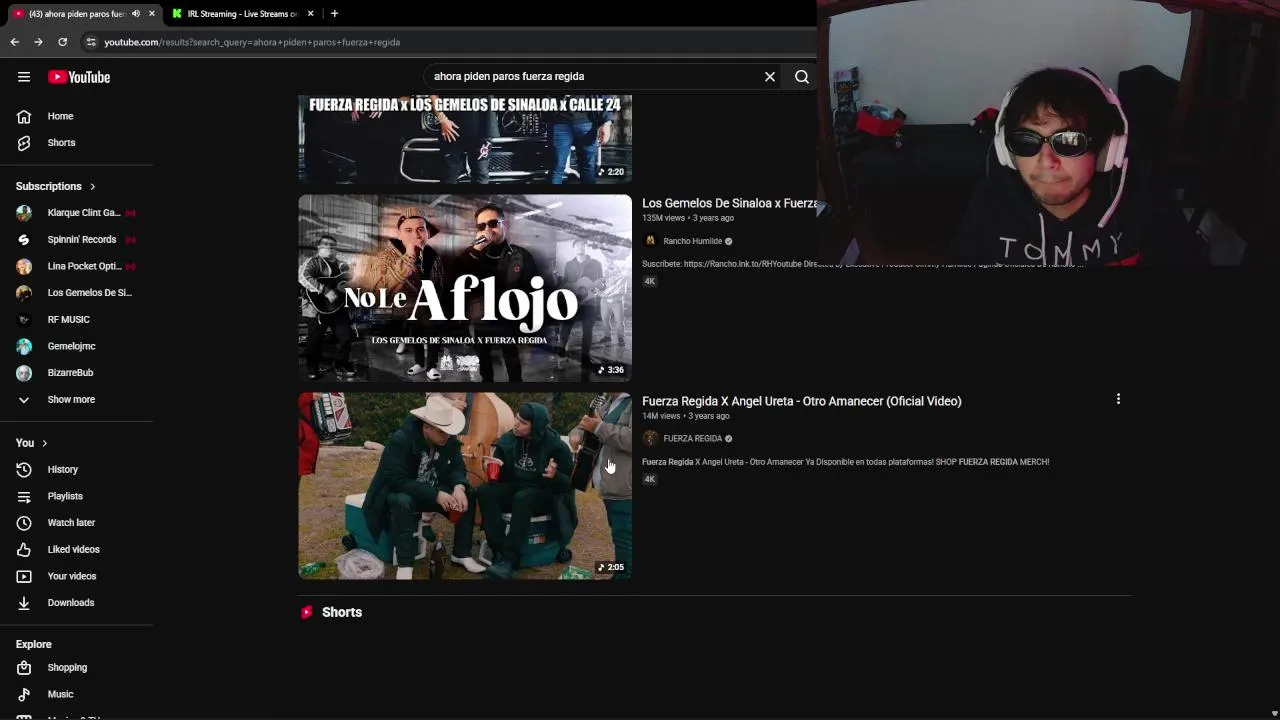This screenshot has height=720, width=1280.
Task: Open the three-dot menu for Otro Amanecer
Action: (1118, 399)
